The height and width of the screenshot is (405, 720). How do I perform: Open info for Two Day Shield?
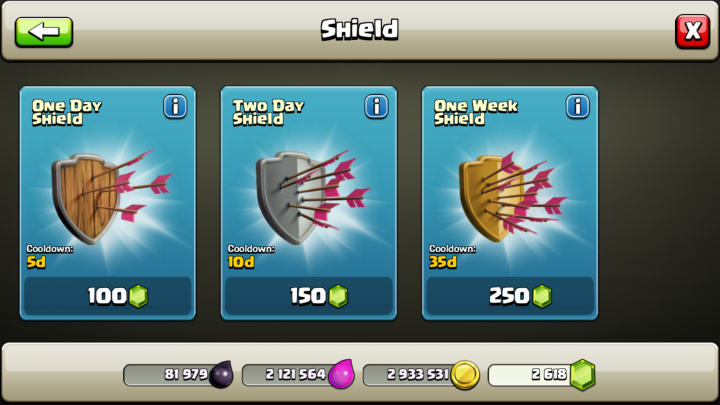point(376,107)
